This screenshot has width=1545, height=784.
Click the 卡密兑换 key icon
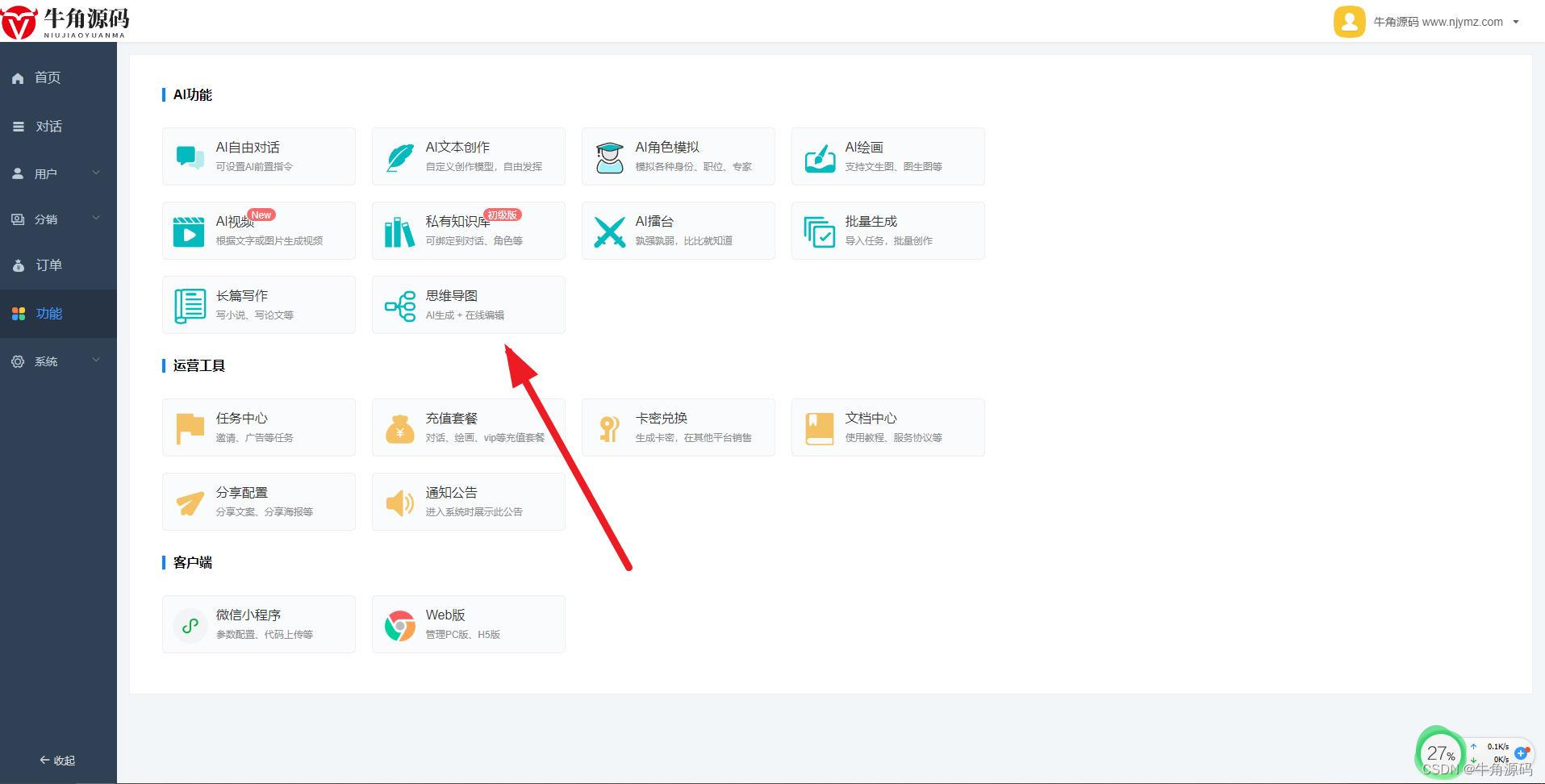609,428
